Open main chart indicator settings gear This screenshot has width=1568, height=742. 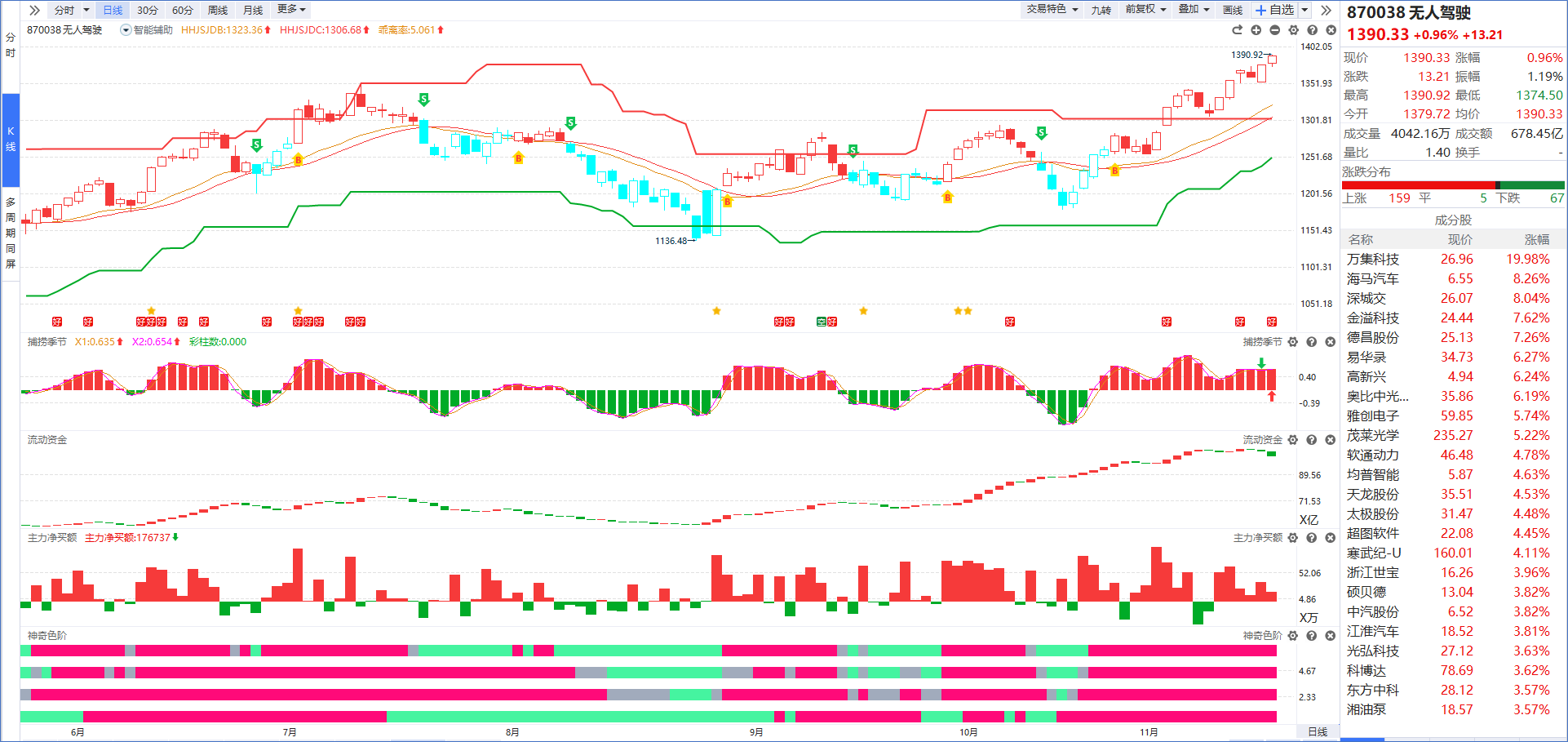[1294, 30]
